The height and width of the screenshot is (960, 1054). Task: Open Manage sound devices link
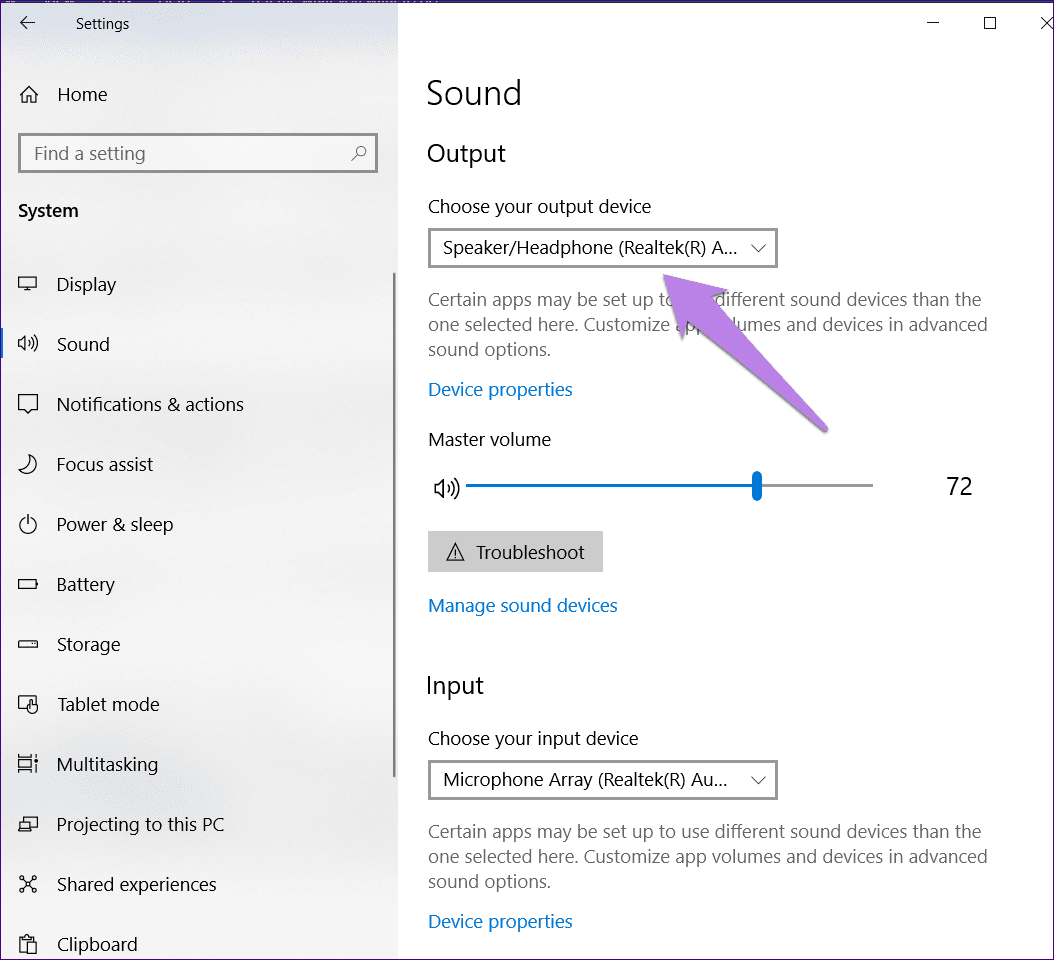523,606
